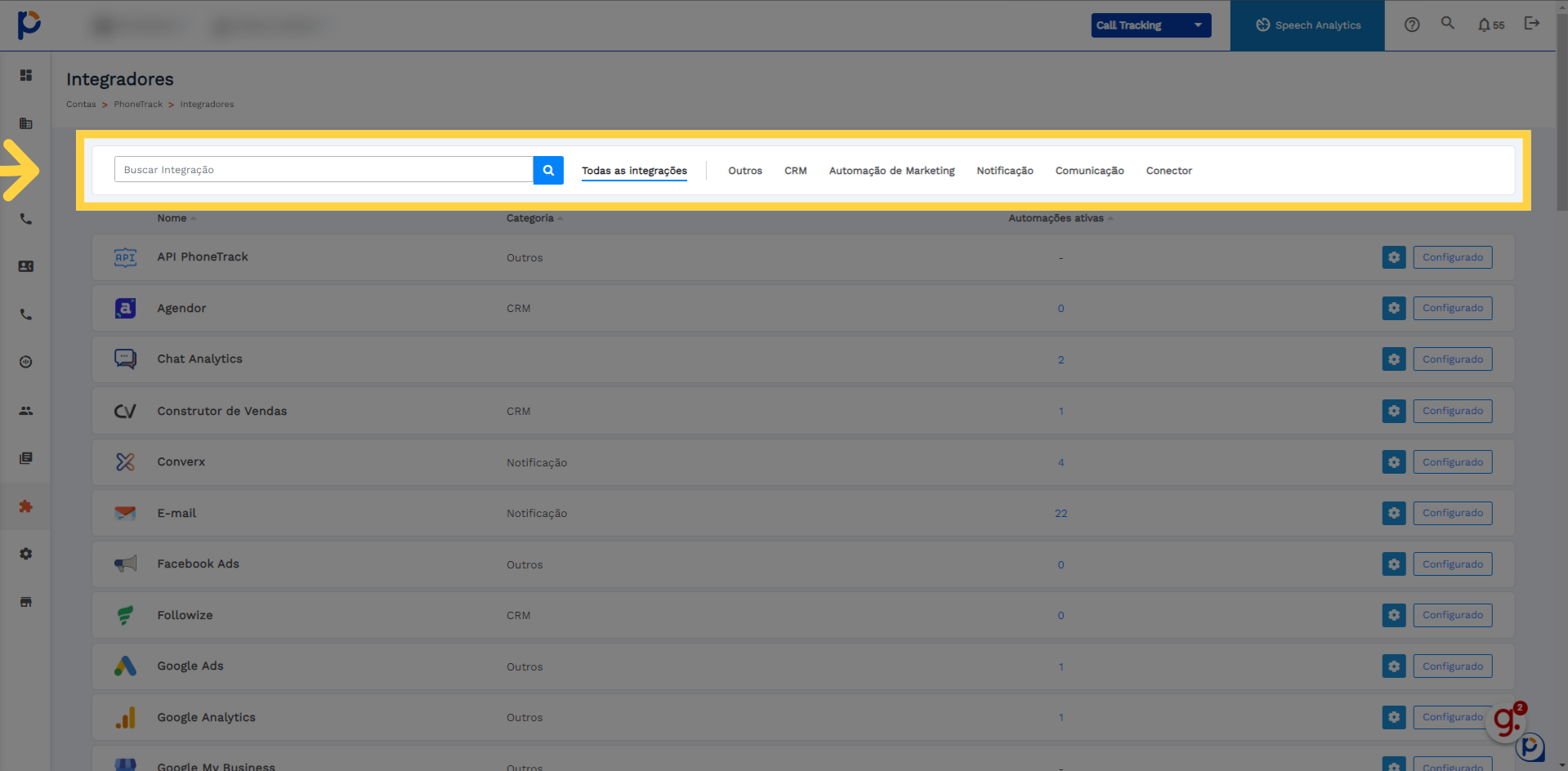Open gear settings for Google Ads
The width and height of the screenshot is (1568, 771).
(x=1394, y=666)
